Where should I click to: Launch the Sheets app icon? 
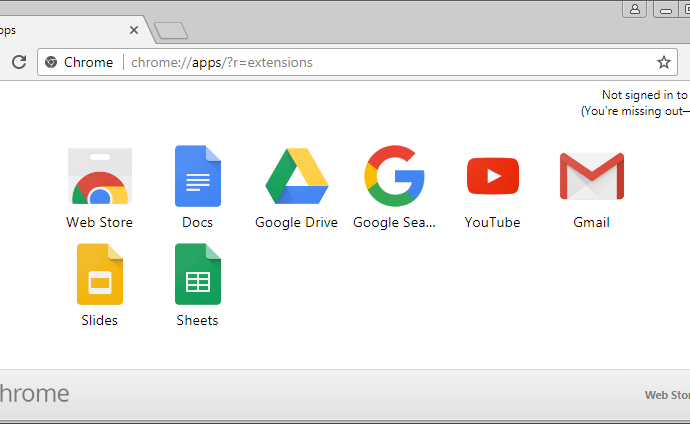coord(198,274)
